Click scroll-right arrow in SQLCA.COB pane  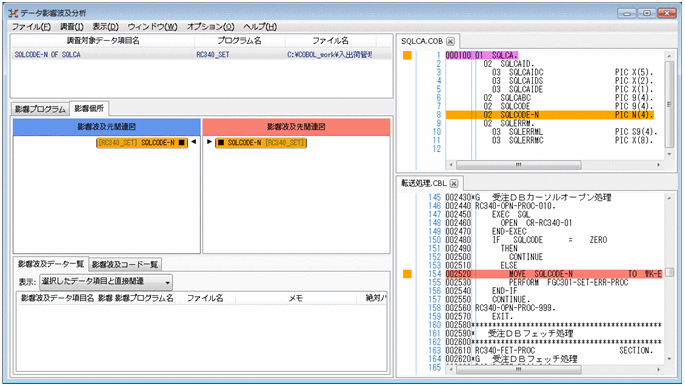tap(658, 165)
